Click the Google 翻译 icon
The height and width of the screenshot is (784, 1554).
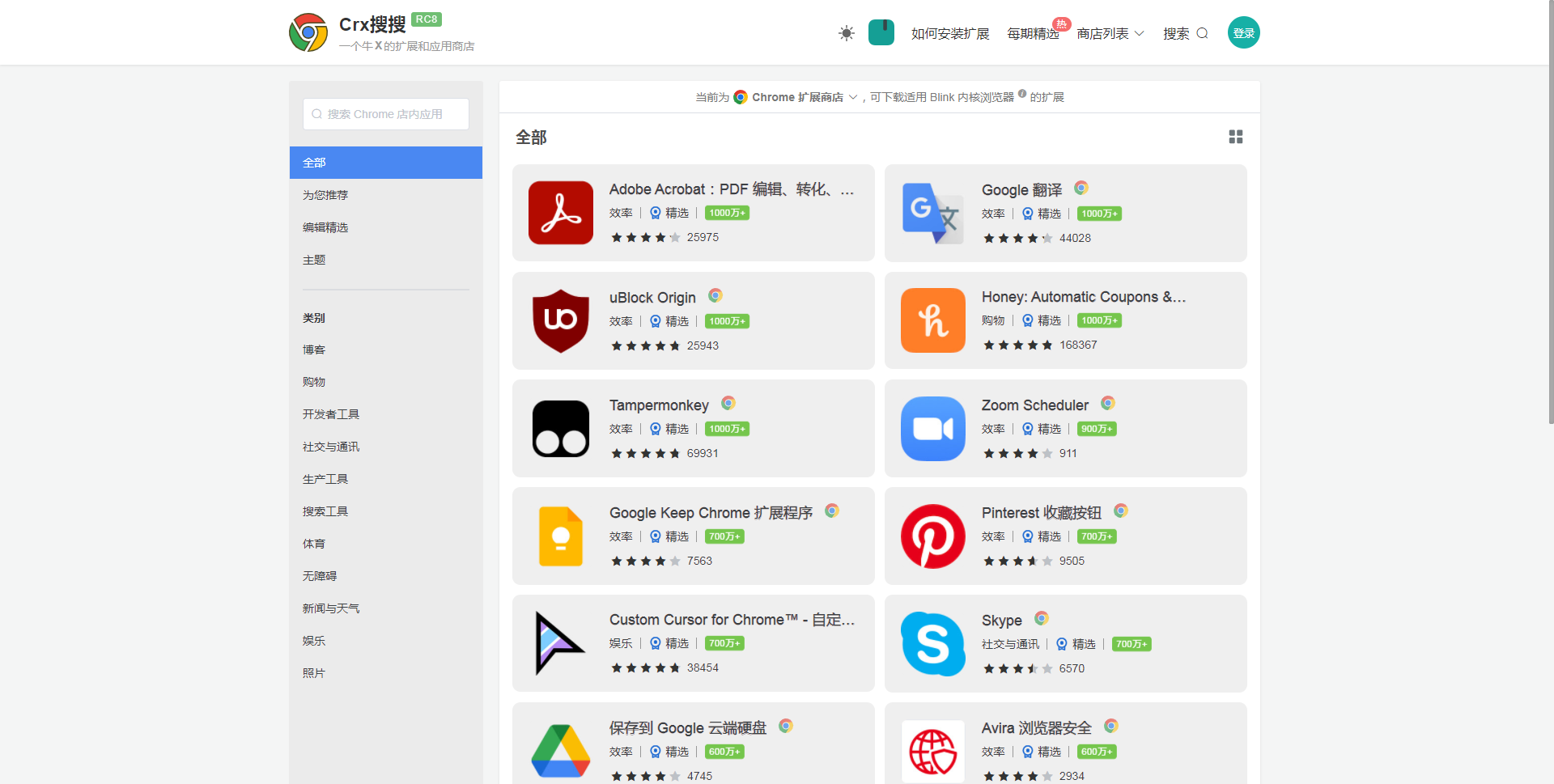[x=933, y=214]
